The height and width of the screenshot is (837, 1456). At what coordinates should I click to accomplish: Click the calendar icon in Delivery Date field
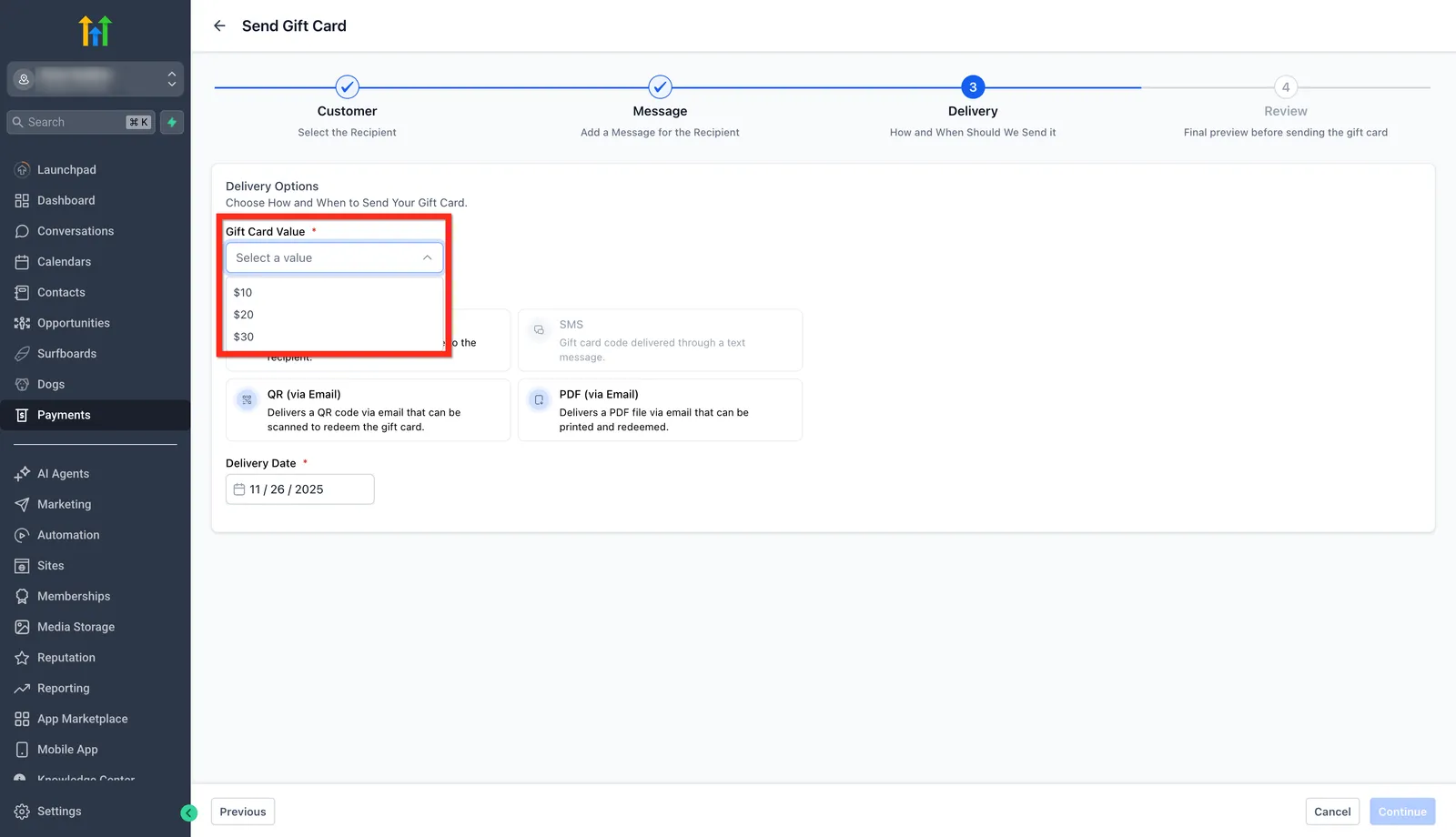coord(239,489)
